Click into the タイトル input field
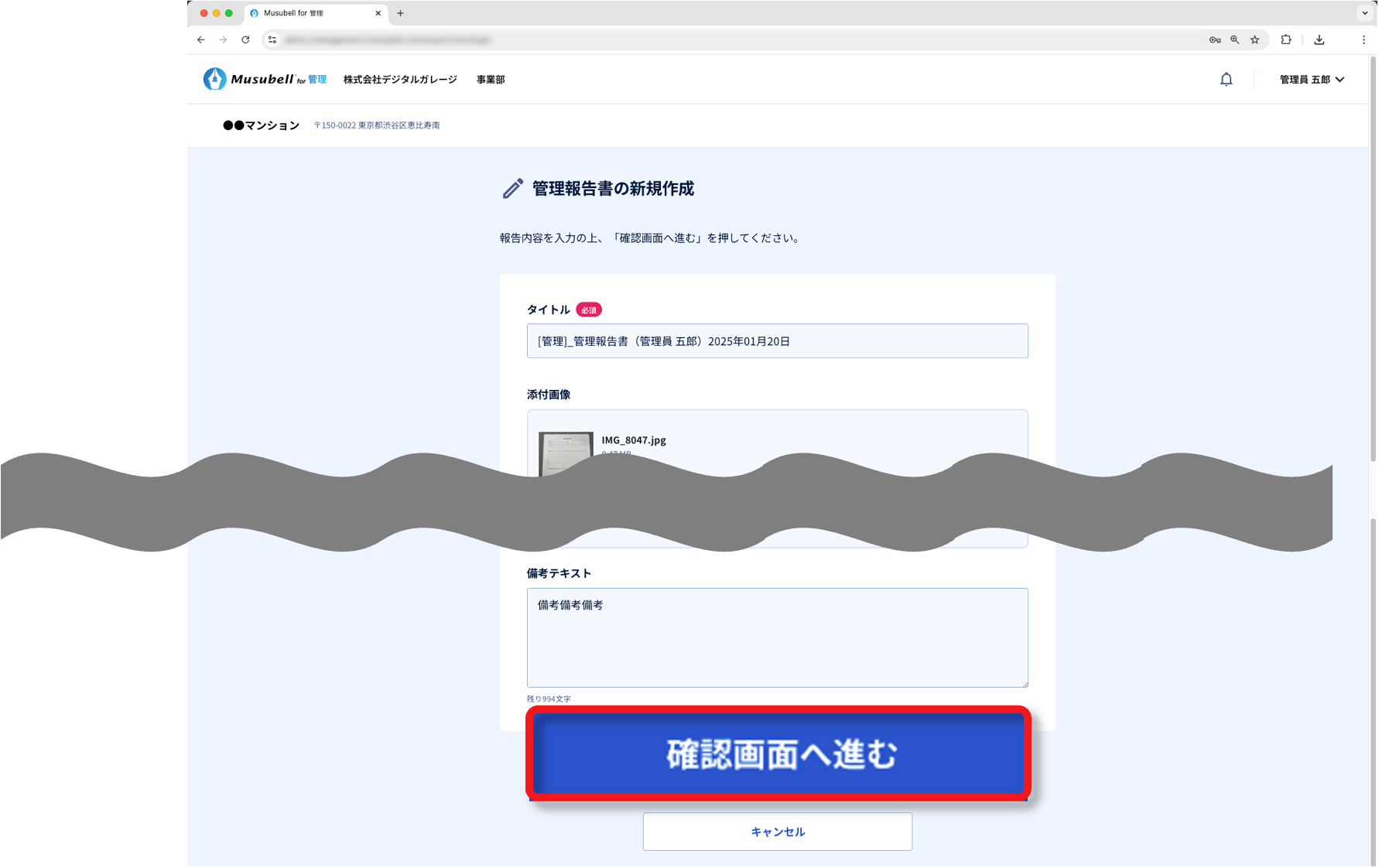The width and height of the screenshot is (1379, 868). click(x=777, y=341)
